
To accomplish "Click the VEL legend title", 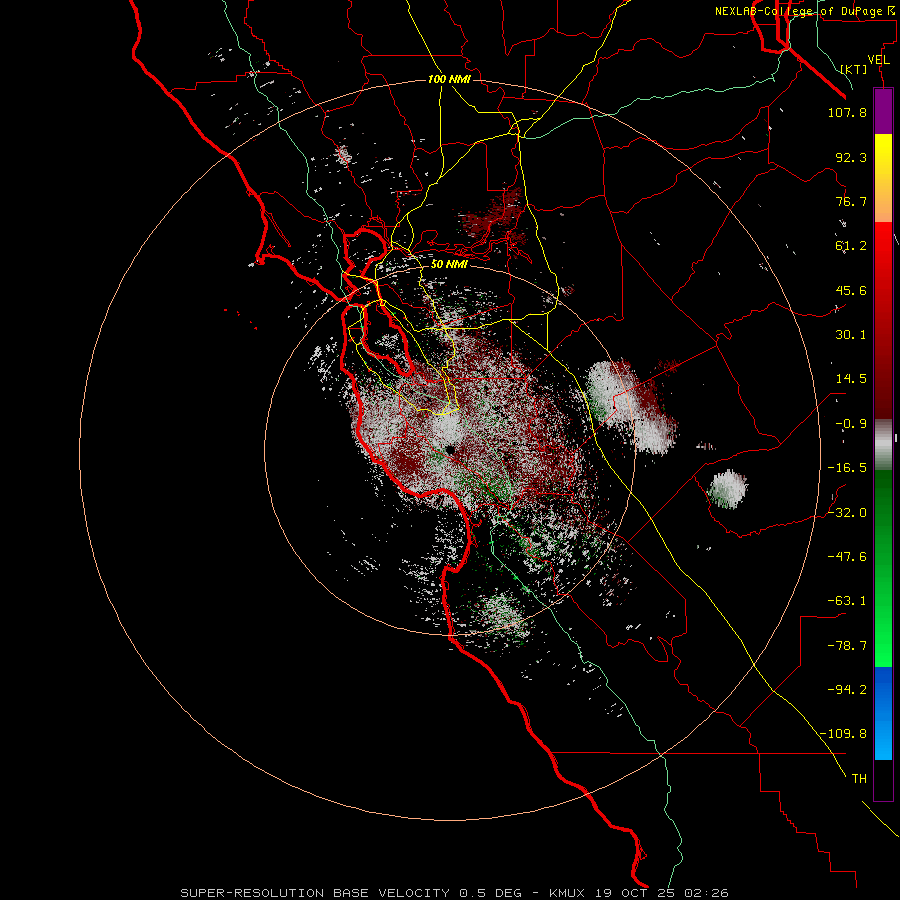I will coord(878,60).
